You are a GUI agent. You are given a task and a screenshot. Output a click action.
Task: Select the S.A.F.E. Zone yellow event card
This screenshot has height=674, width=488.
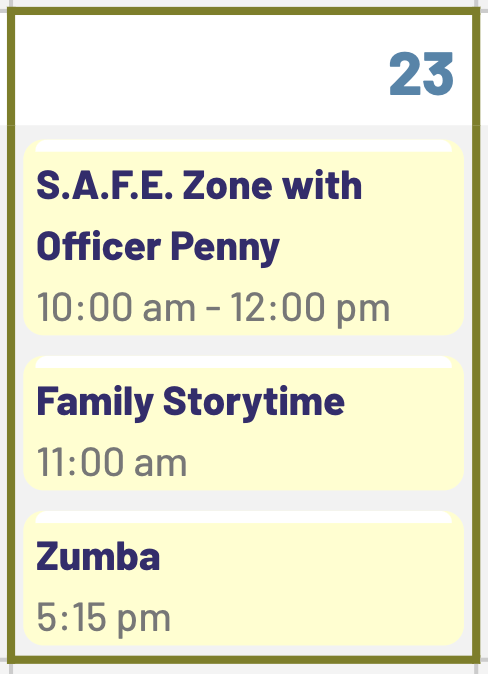pos(243,238)
